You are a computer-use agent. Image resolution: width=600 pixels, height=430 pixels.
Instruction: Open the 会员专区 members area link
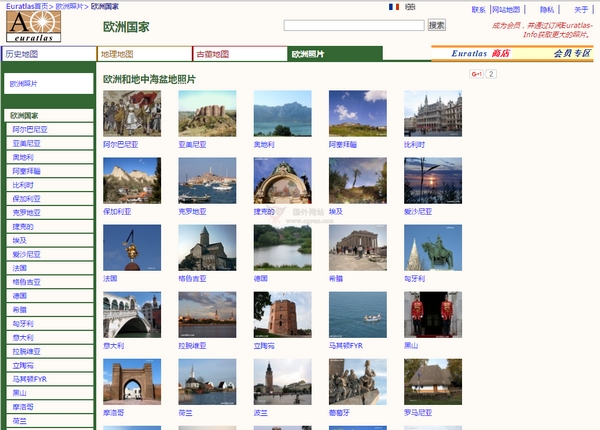[x=572, y=54]
